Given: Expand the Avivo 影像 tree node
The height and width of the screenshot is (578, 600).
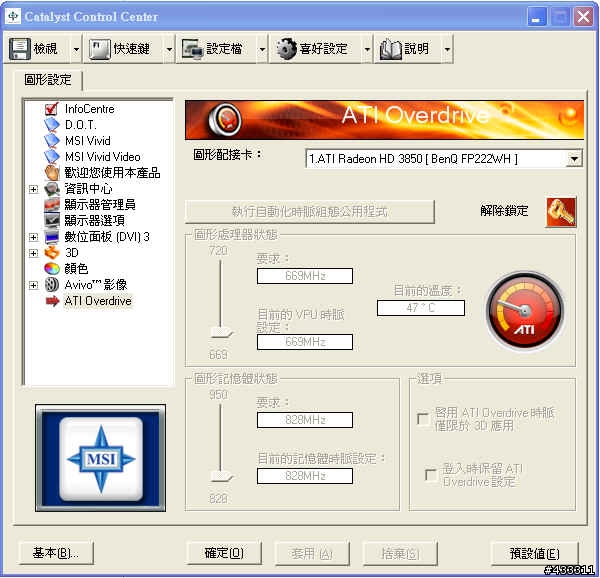Looking at the screenshot, I should 34,285.
